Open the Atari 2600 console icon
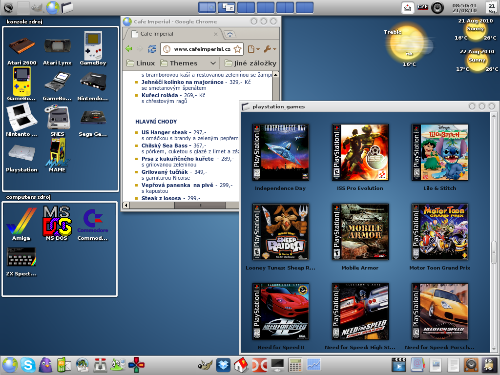The height and width of the screenshot is (375, 500). (x=22, y=47)
